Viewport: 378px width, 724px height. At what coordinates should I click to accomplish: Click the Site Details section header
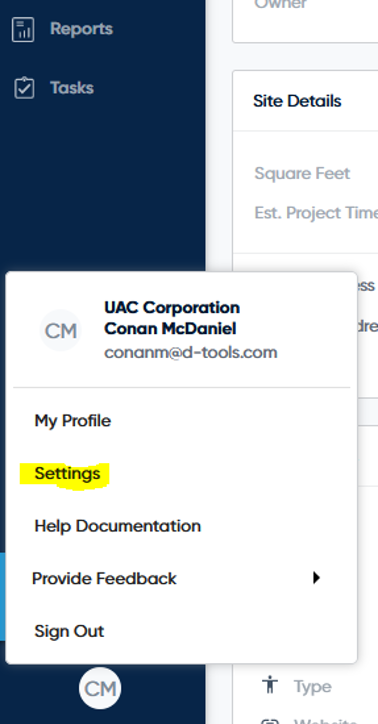pyautogui.click(x=297, y=101)
